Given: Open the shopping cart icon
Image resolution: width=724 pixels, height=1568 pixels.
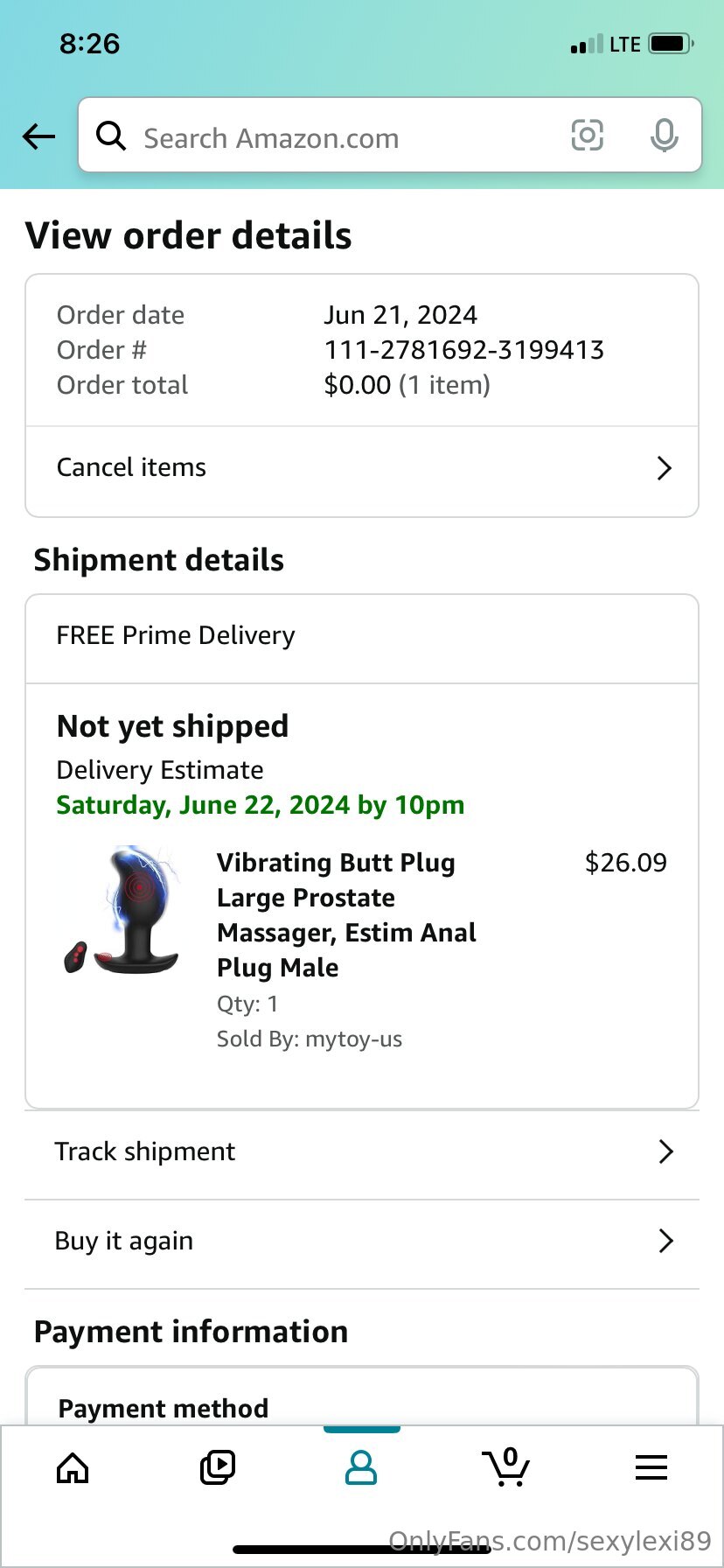Looking at the screenshot, I should coord(506,1466).
